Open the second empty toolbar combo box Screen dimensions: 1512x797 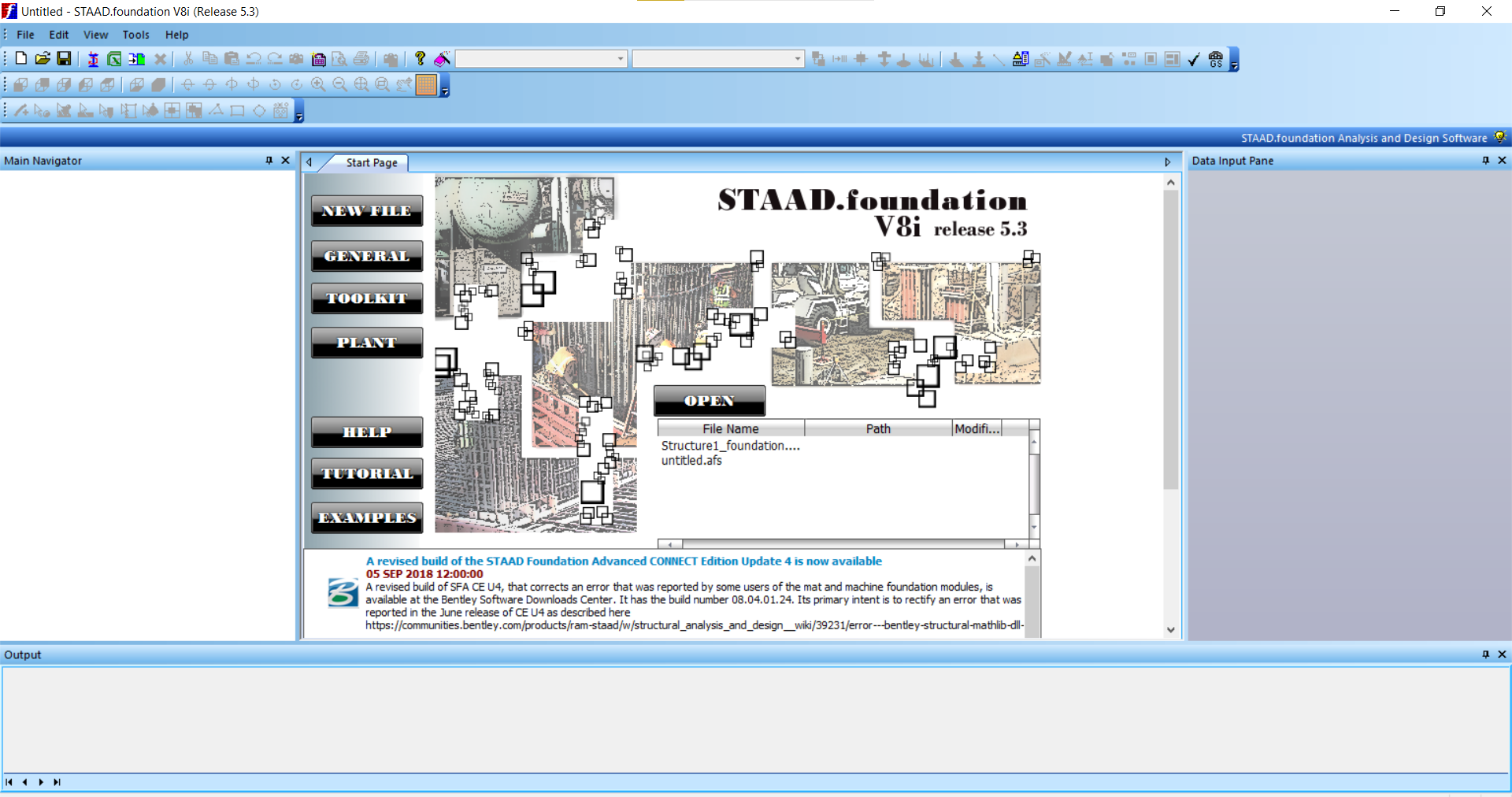click(x=717, y=59)
